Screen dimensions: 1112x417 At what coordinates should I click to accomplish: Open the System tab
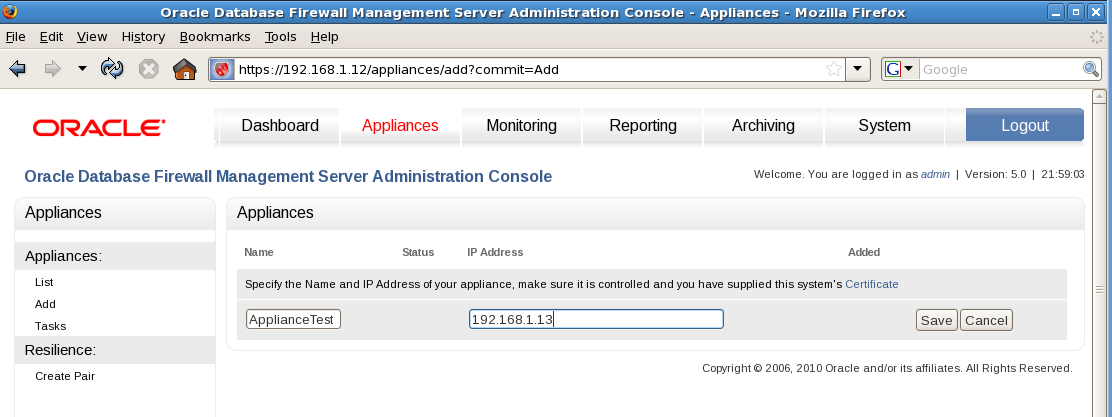pos(884,126)
